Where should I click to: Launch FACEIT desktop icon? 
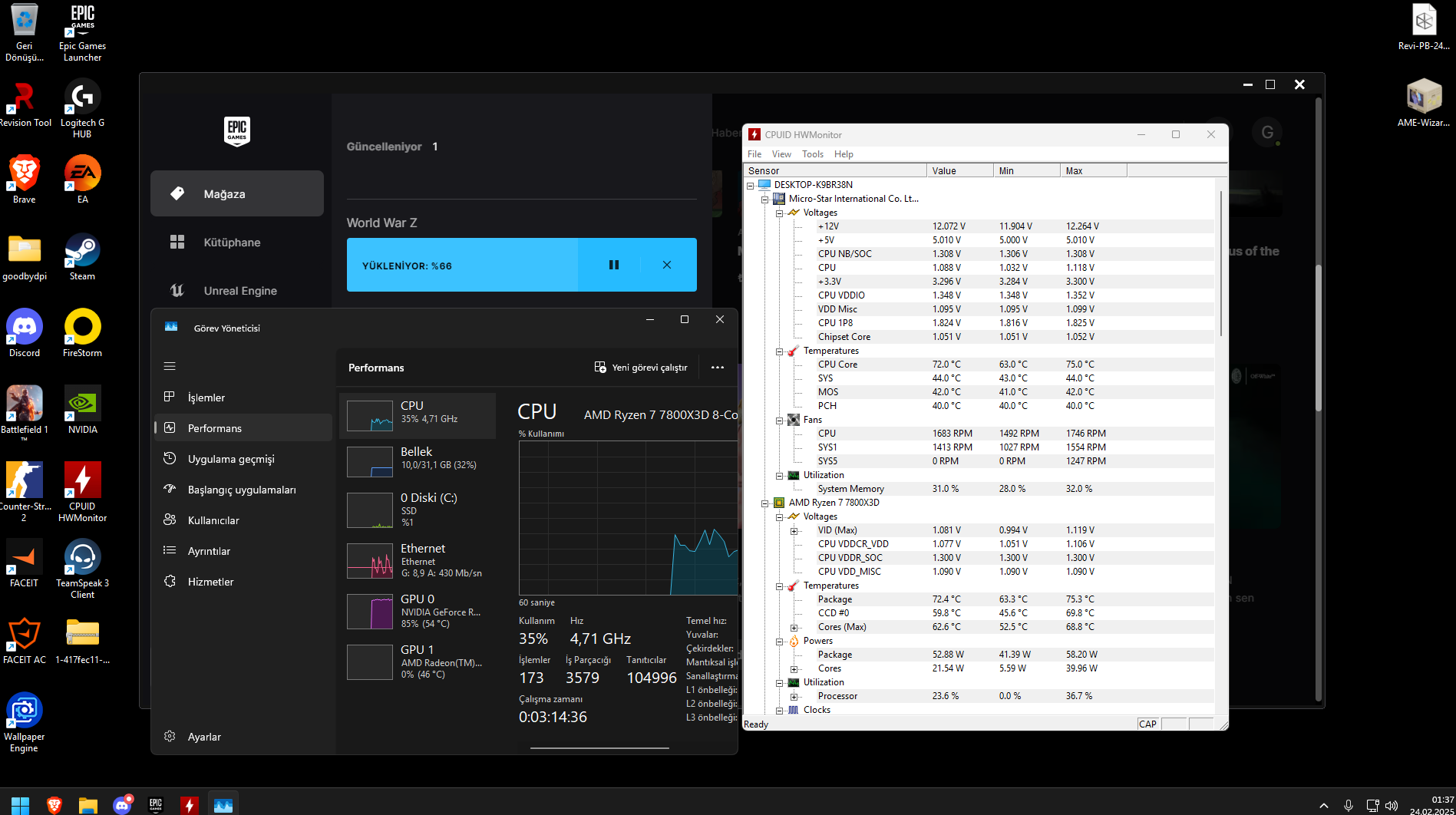tap(24, 563)
